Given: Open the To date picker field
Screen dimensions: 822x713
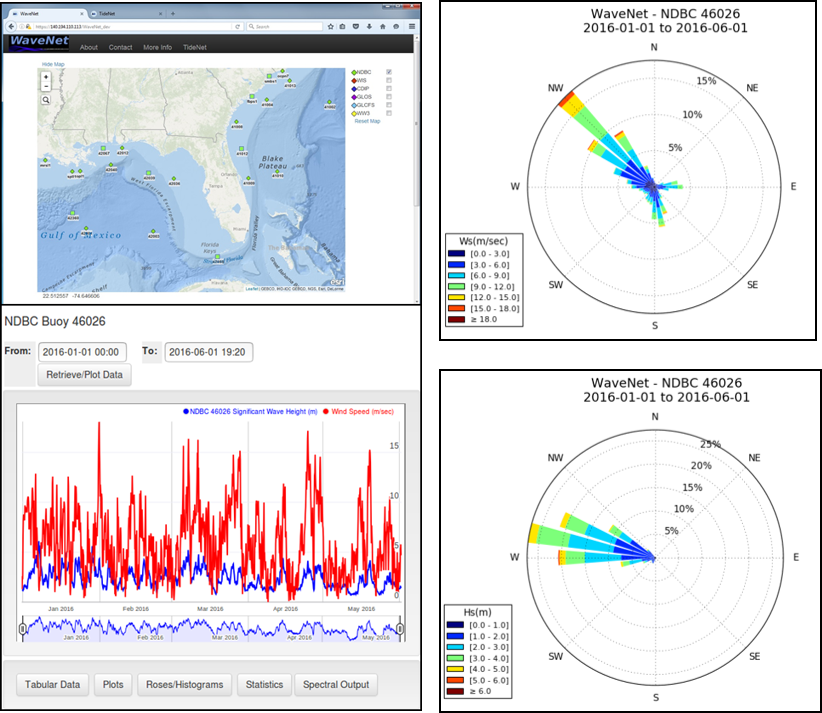Looking at the screenshot, I should [209, 352].
